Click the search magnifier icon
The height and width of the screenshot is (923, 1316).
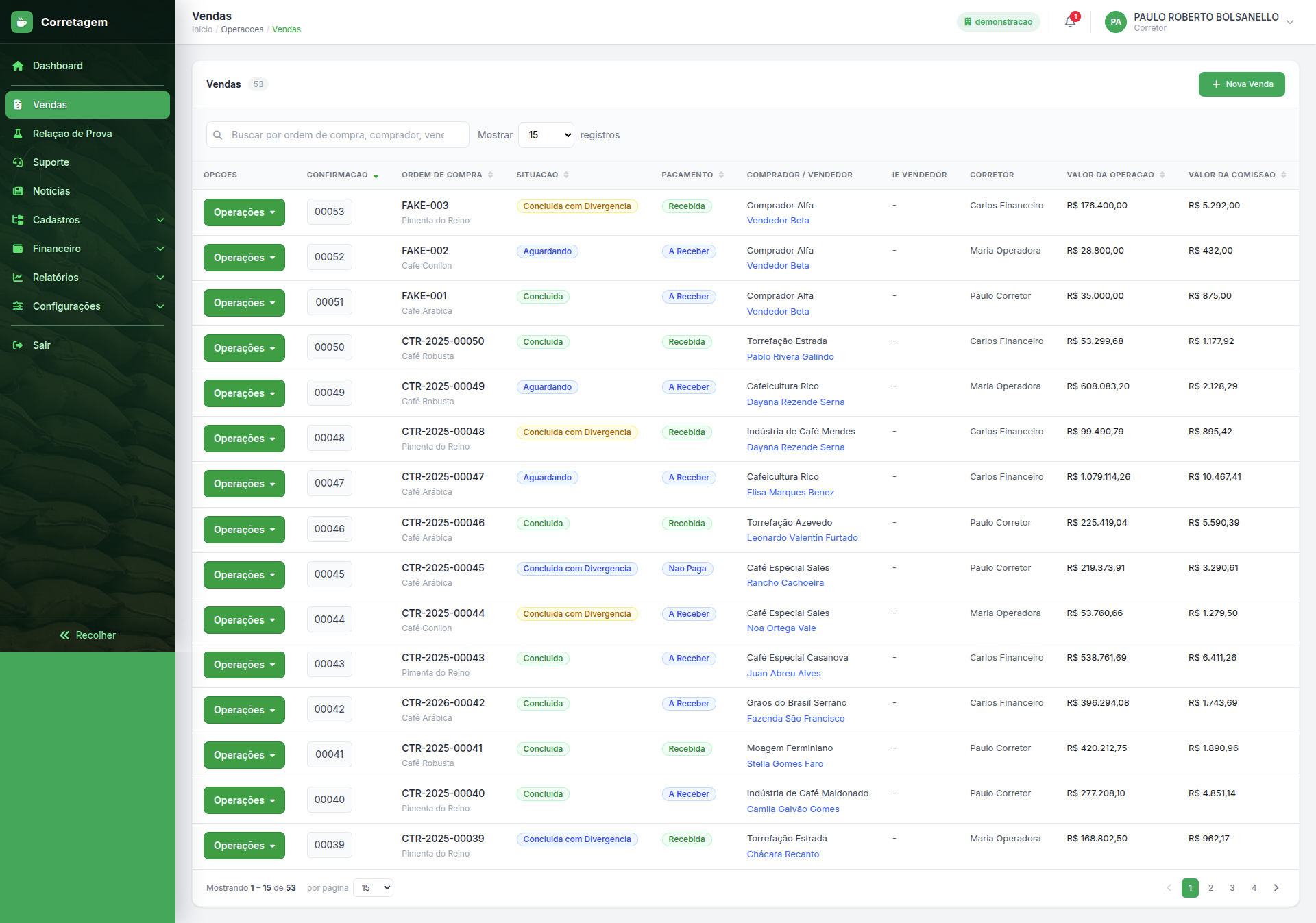click(218, 135)
